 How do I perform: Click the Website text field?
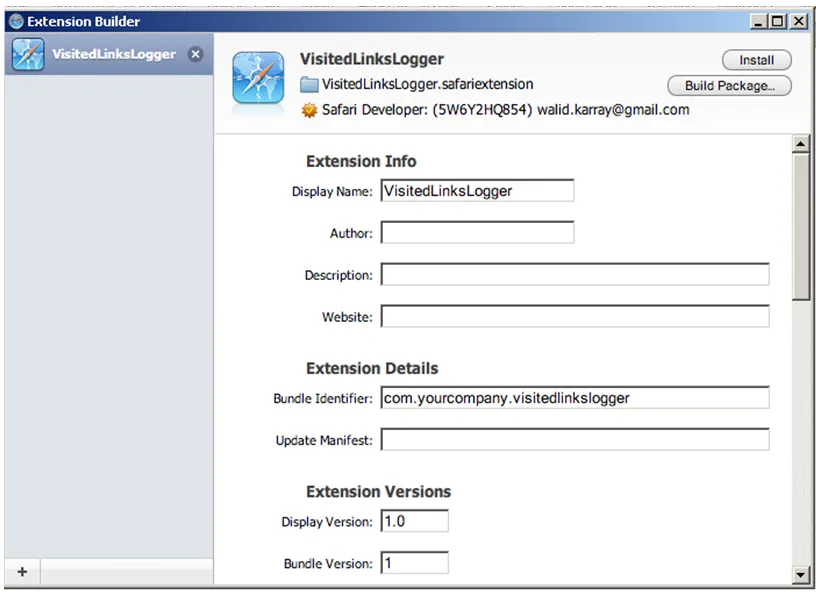click(575, 316)
